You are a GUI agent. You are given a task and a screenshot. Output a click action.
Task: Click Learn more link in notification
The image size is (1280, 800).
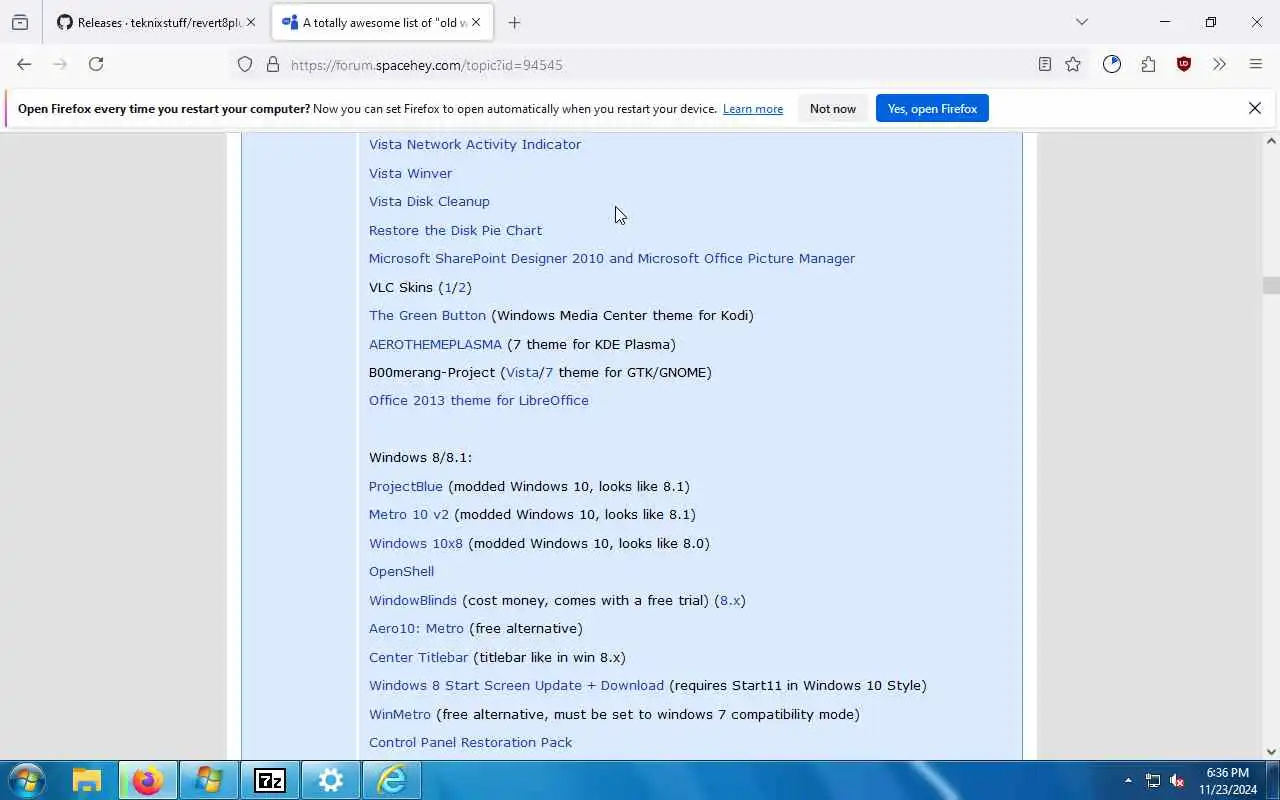point(753,109)
